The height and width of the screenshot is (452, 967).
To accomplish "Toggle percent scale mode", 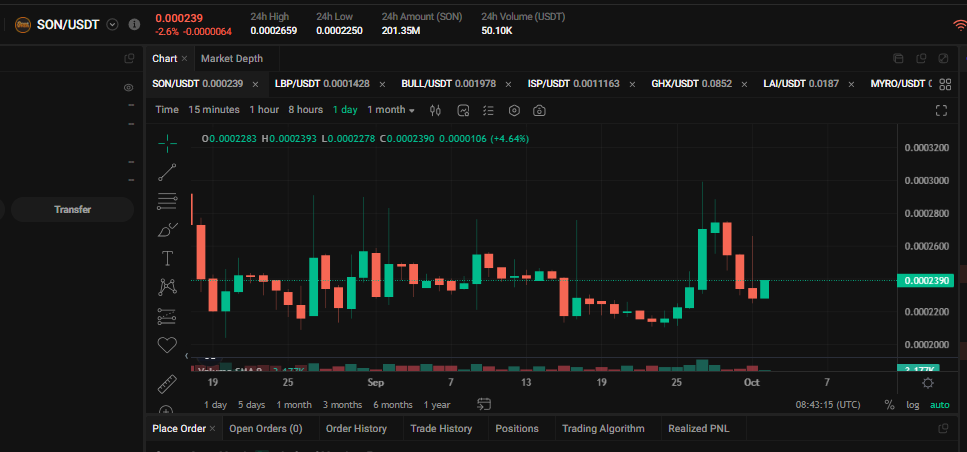I will [889, 405].
